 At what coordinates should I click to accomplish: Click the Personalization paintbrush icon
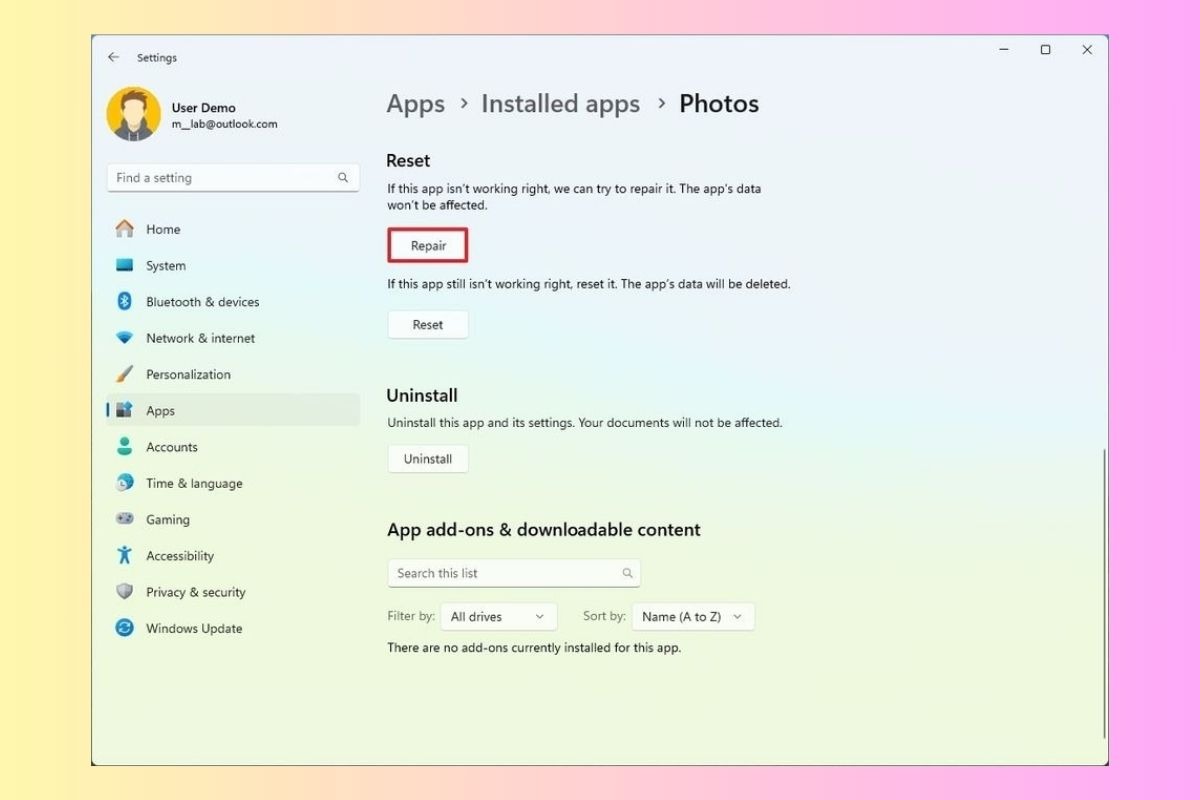pyautogui.click(x=124, y=374)
